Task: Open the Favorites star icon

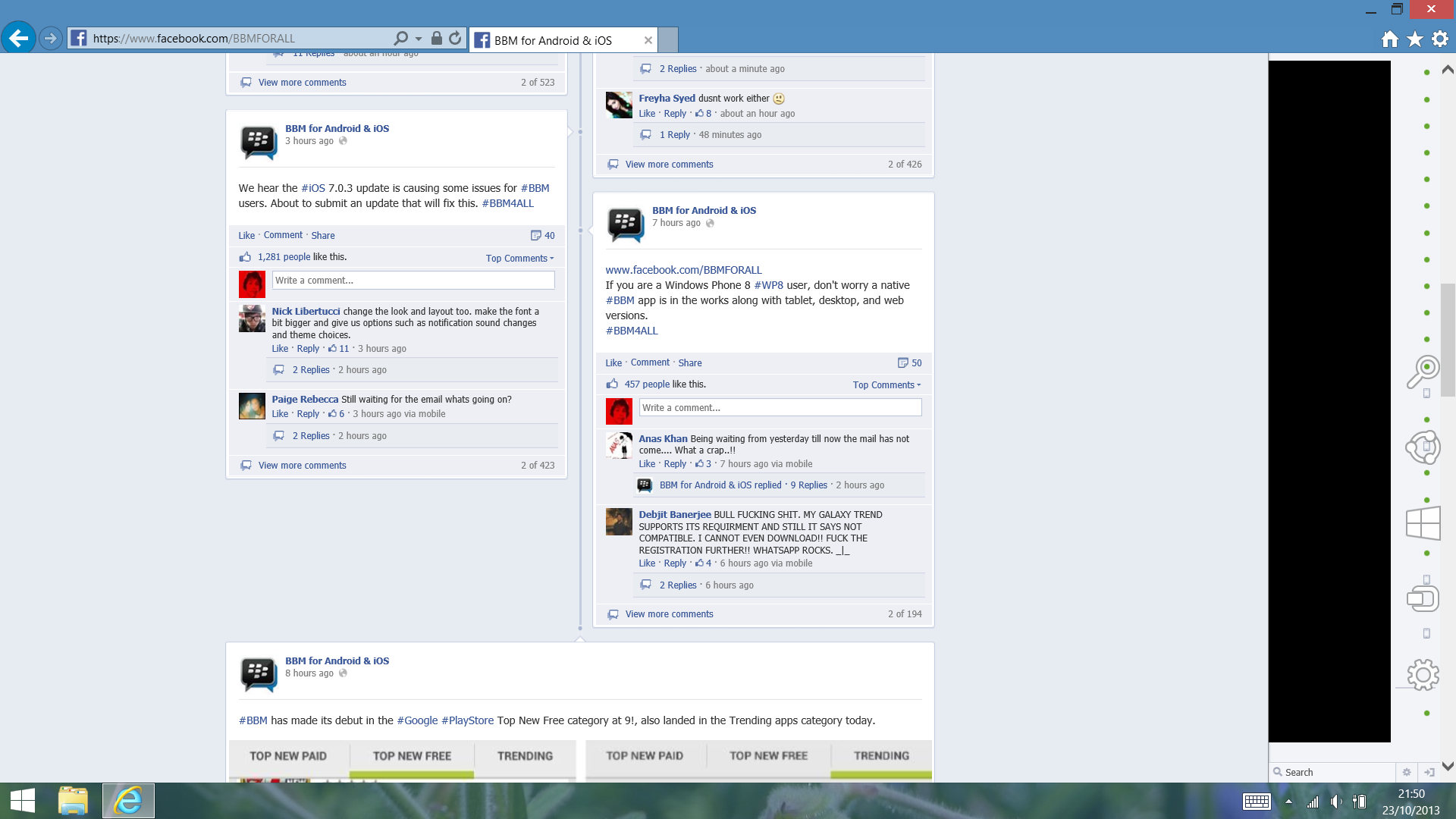Action: (1415, 39)
